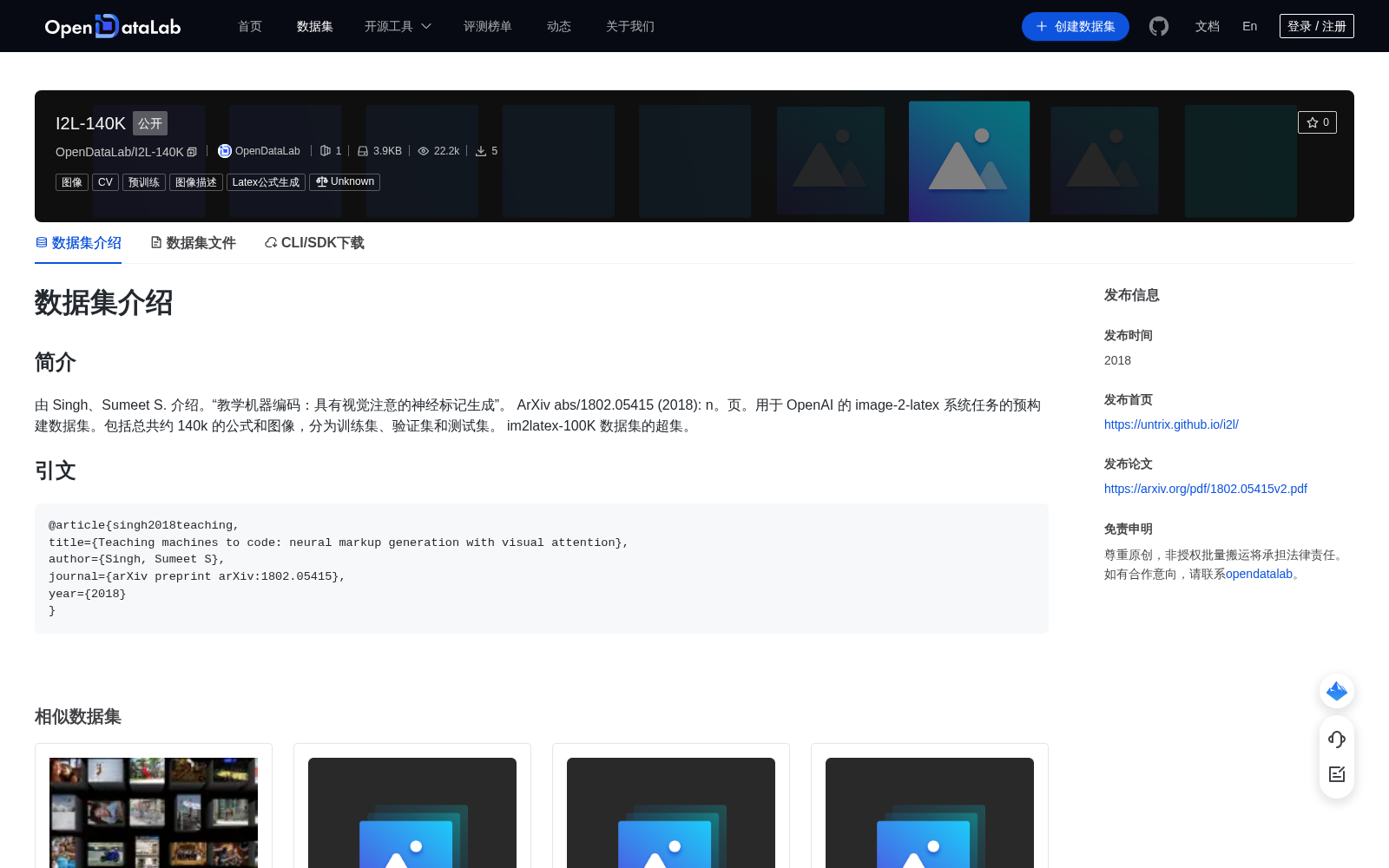Switch to 数据集文件 tab
Image resolution: width=1389 pixels, height=868 pixels.
[x=193, y=243]
